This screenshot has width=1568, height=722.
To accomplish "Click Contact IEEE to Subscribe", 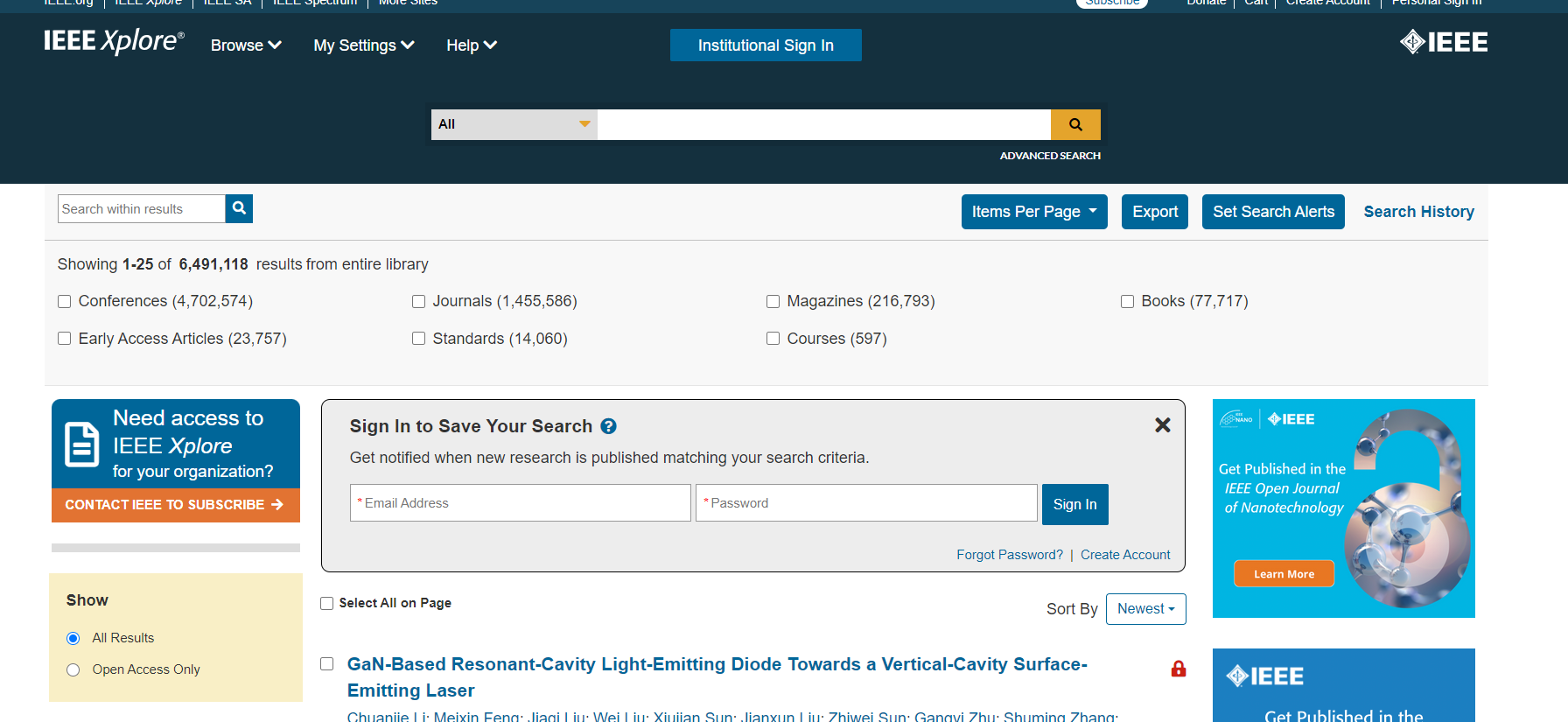I will click(x=176, y=505).
